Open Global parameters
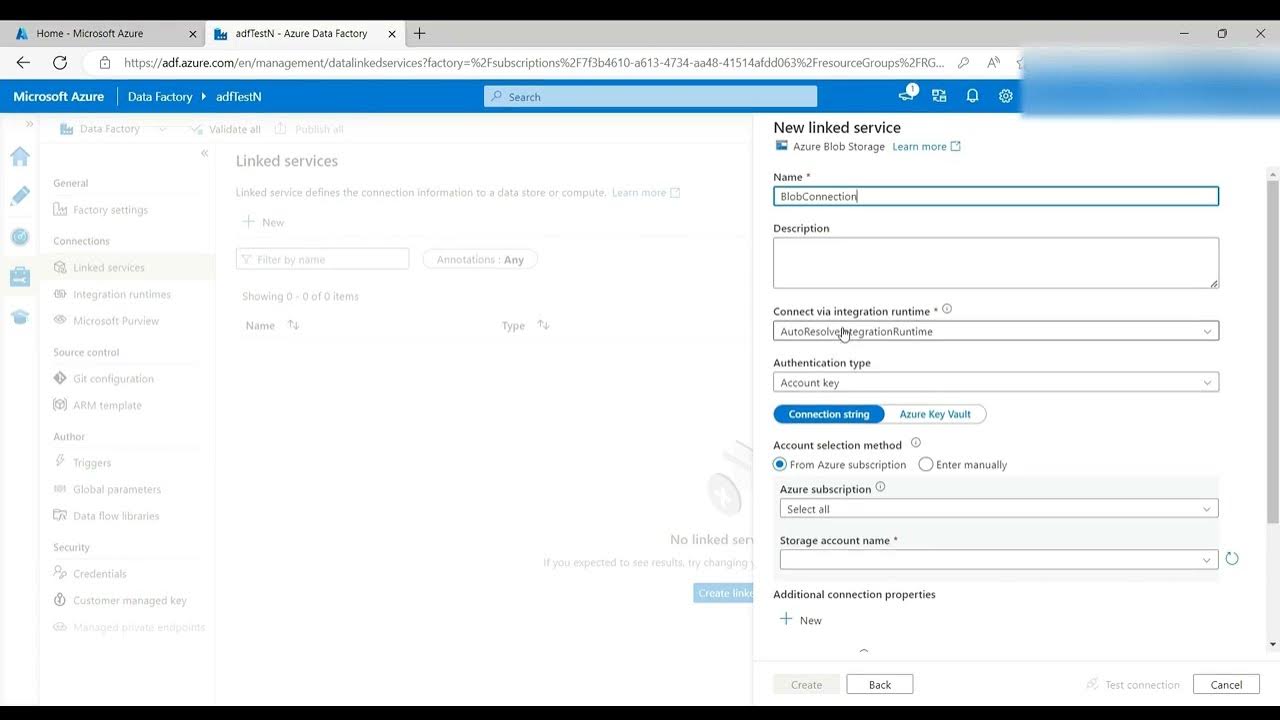1280x720 pixels. [117, 489]
